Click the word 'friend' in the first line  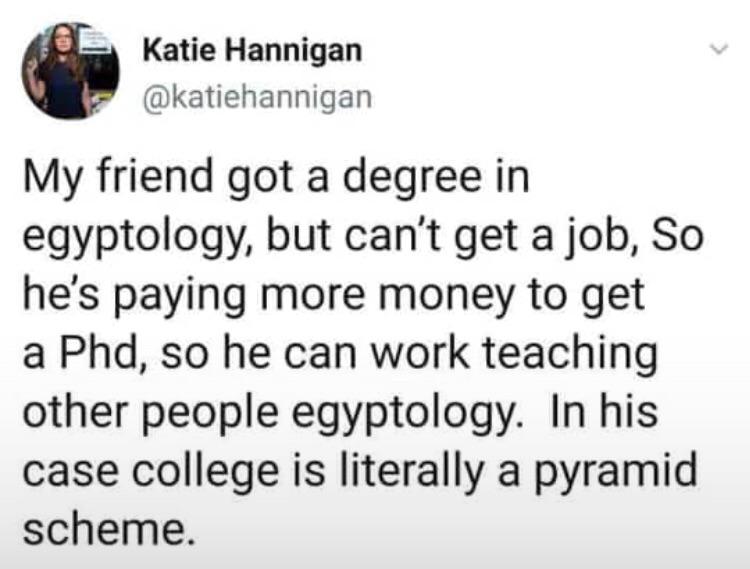point(155,177)
